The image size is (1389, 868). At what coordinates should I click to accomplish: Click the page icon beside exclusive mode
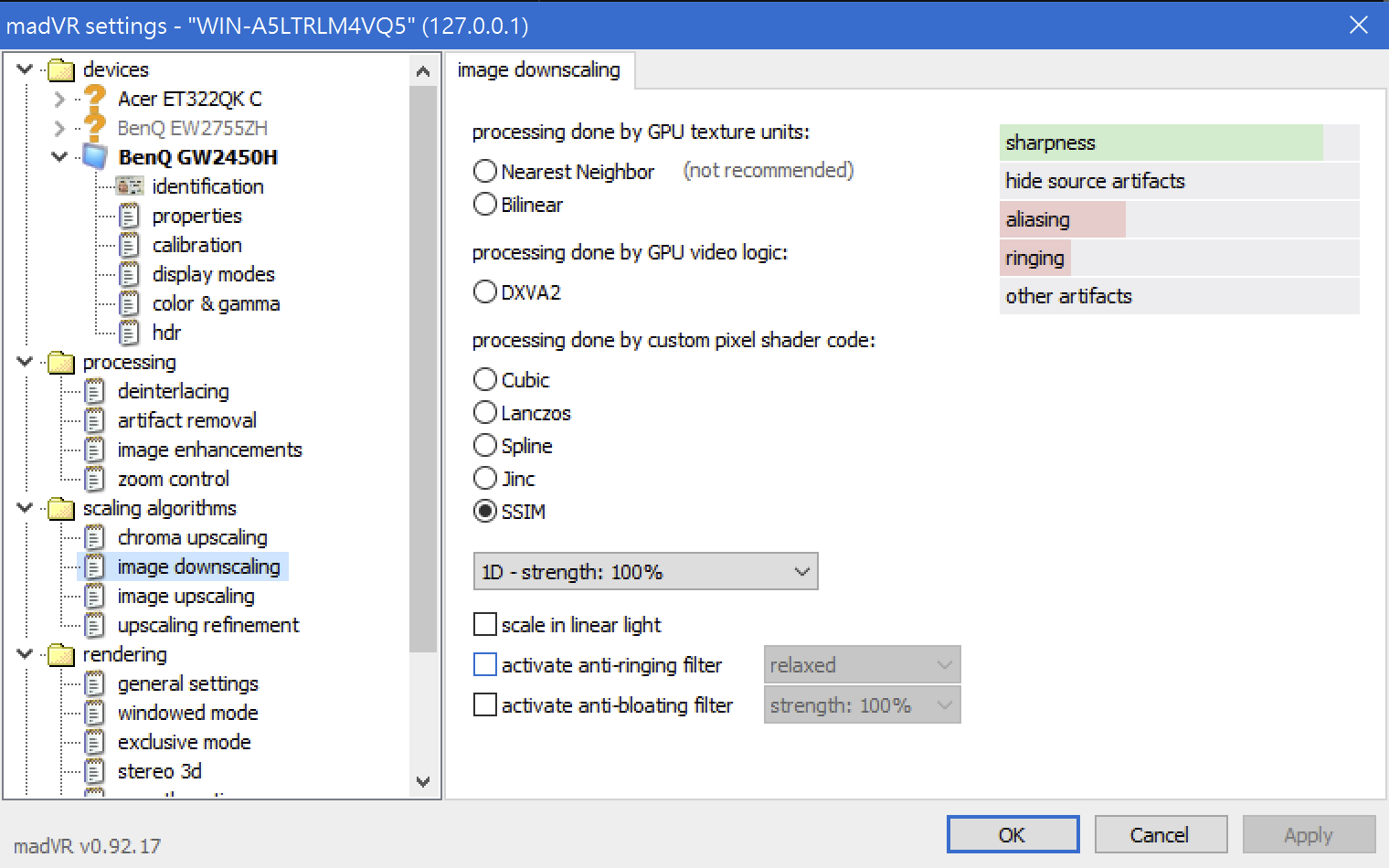(95, 742)
